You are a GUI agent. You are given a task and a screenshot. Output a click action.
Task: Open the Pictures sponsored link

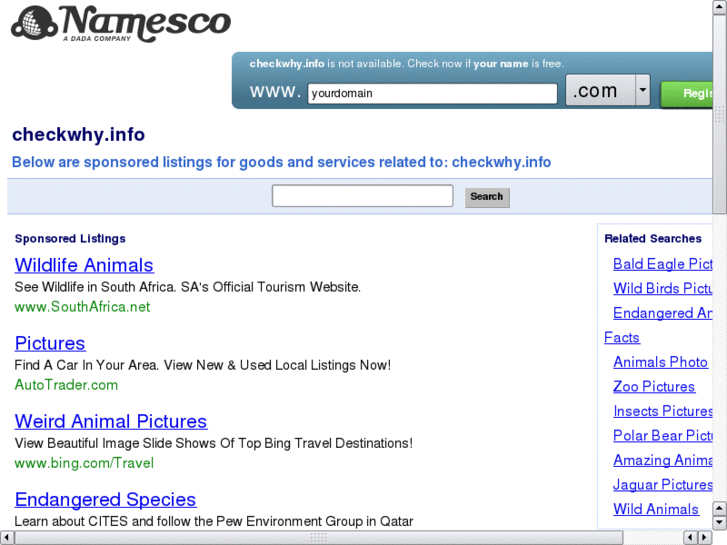tap(50, 343)
